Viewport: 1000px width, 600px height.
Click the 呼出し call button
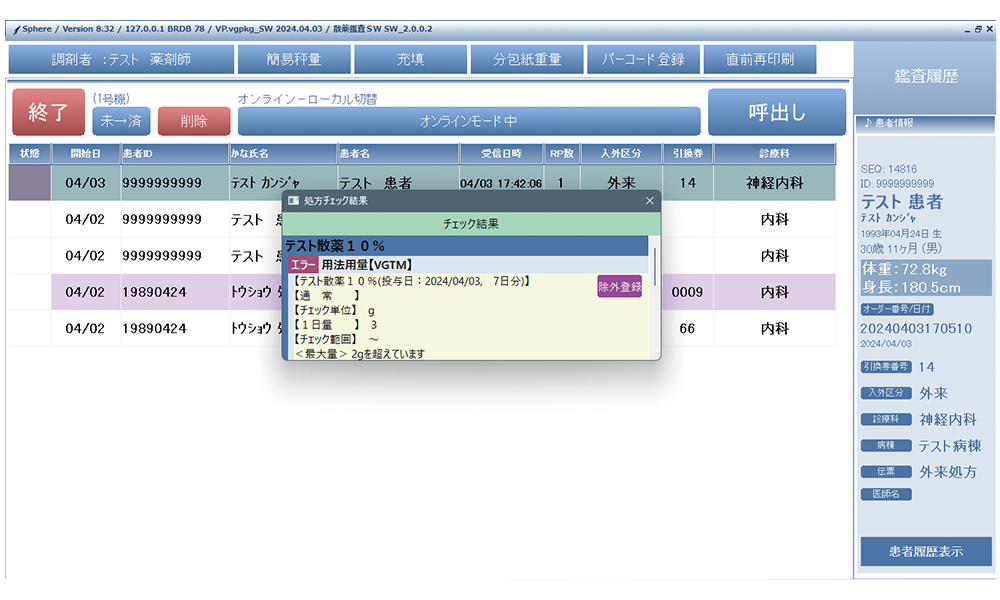777,112
